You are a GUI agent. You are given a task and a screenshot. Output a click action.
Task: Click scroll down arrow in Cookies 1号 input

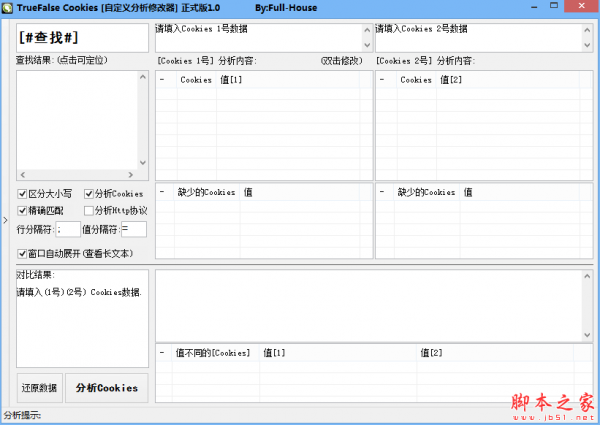(367, 45)
